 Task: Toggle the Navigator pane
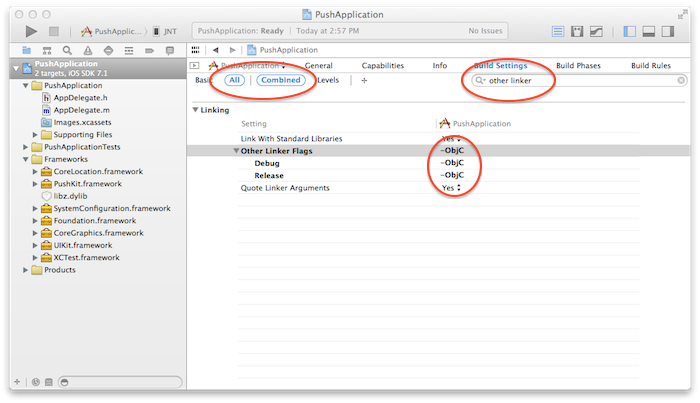[629, 31]
